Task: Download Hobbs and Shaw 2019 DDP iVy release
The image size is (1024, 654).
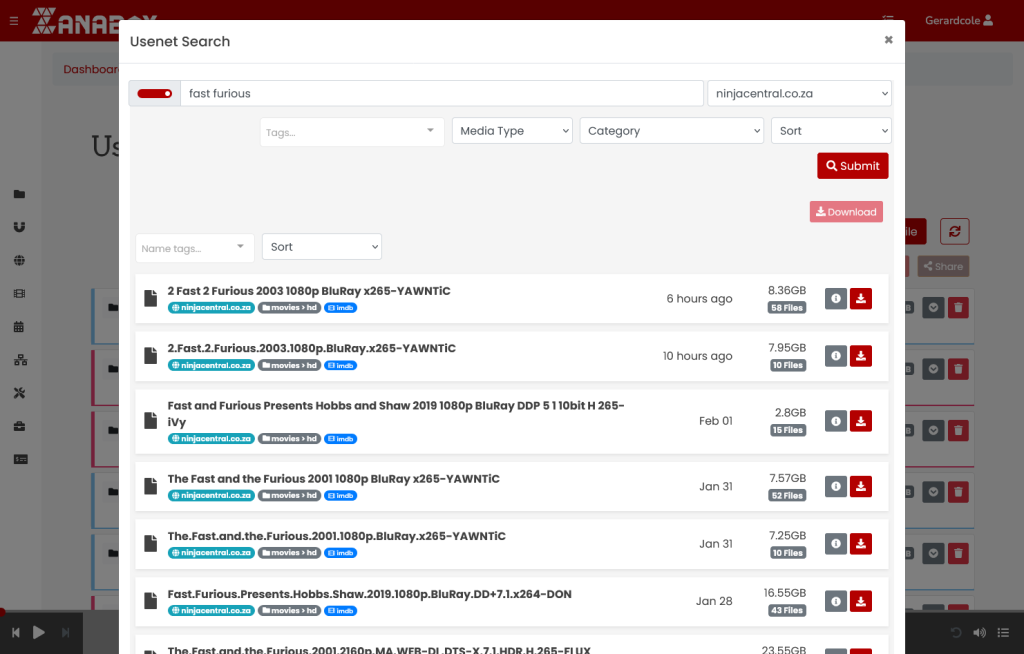Action: 861,421
